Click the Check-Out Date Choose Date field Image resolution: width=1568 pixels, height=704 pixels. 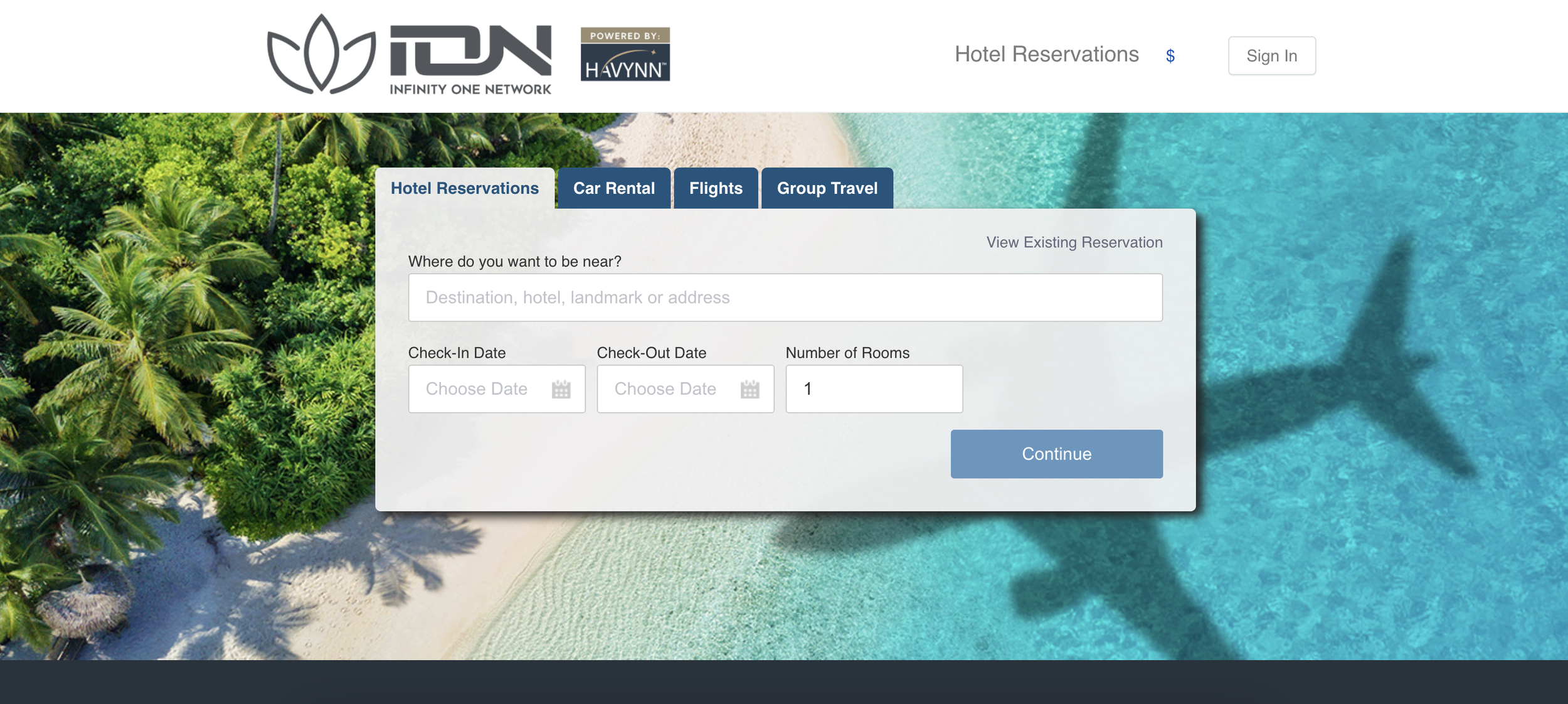(686, 389)
